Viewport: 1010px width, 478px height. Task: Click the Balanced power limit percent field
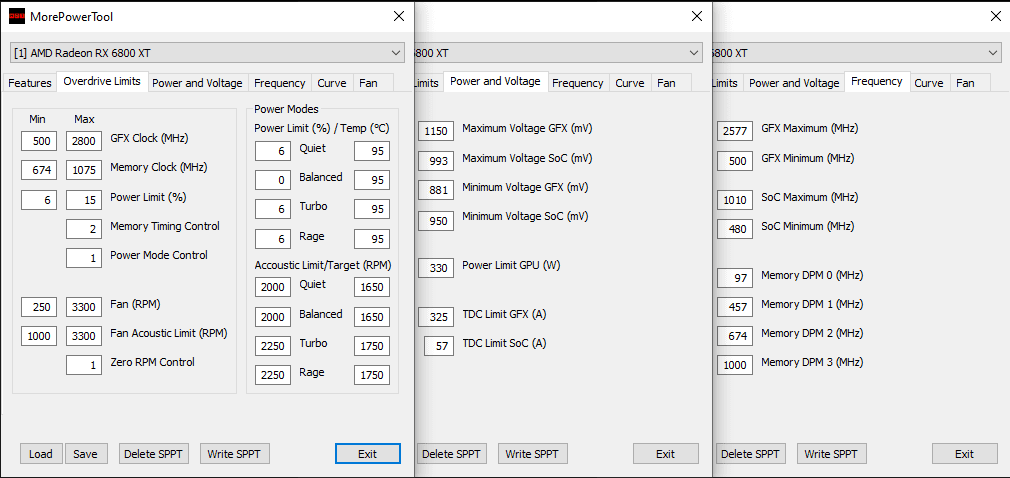click(x=273, y=180)
